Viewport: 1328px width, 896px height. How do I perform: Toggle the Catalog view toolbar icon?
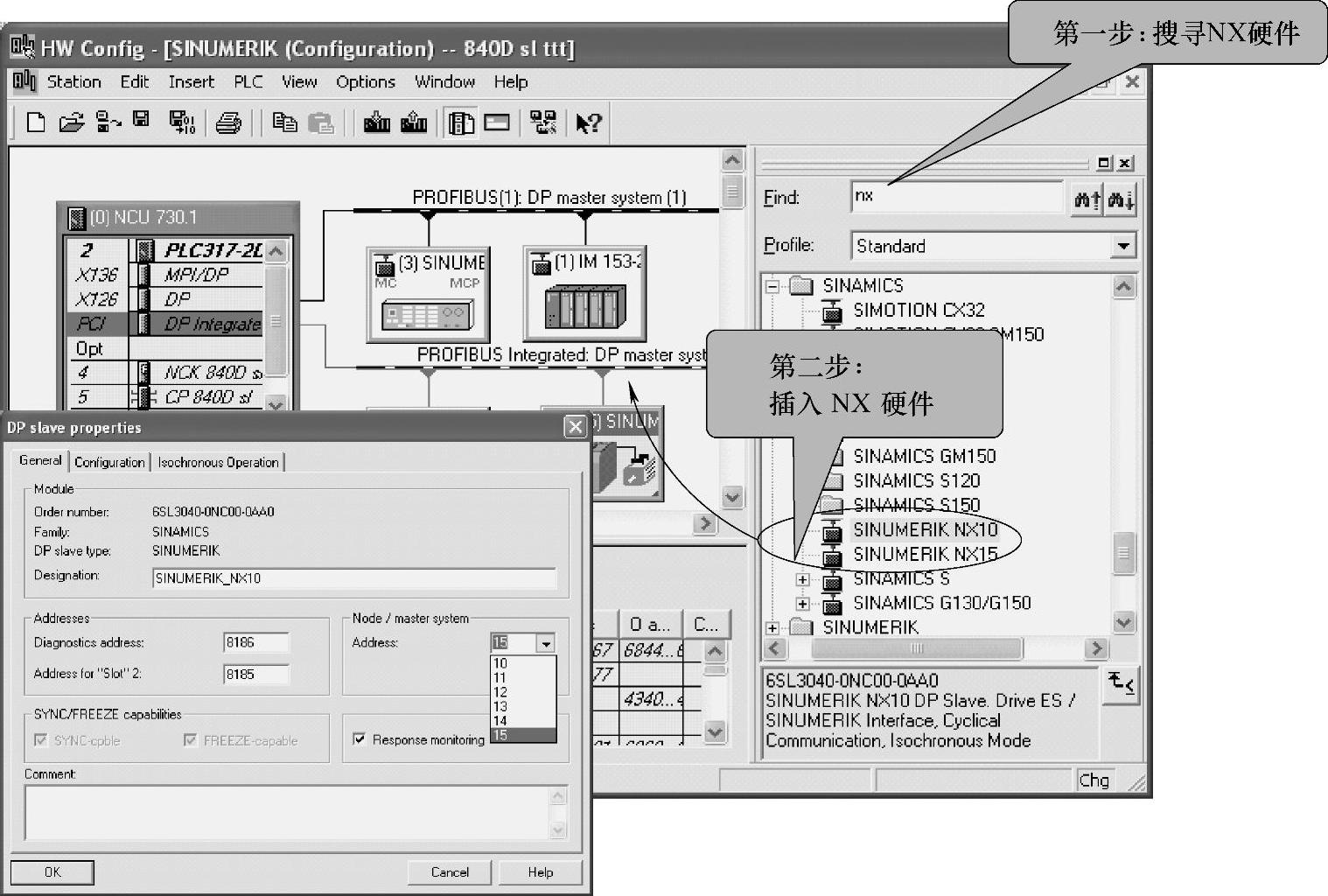click(x=461, y=122)
